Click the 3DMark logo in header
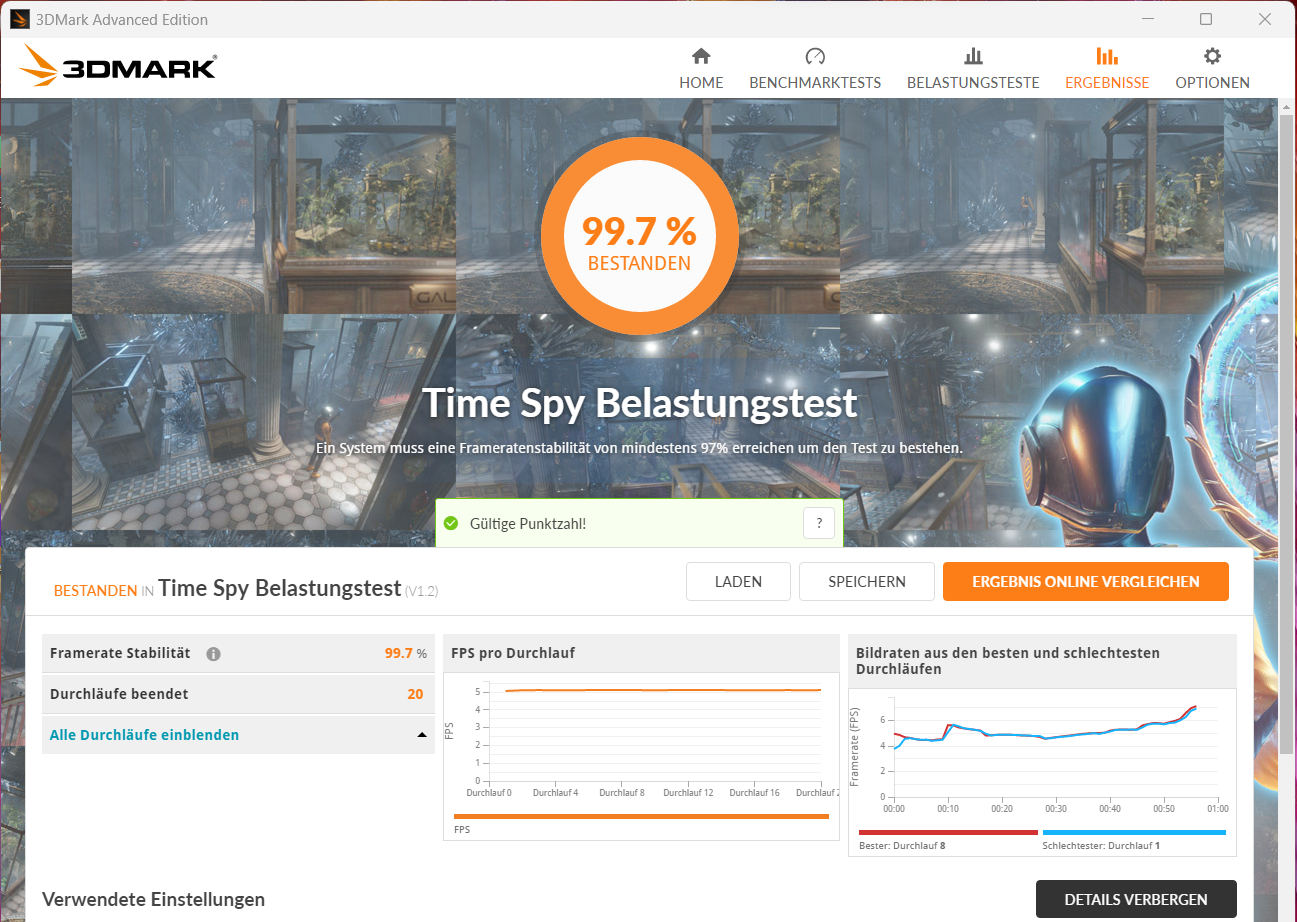Screen dimensions: 1297x922 (x=118, y=66)
